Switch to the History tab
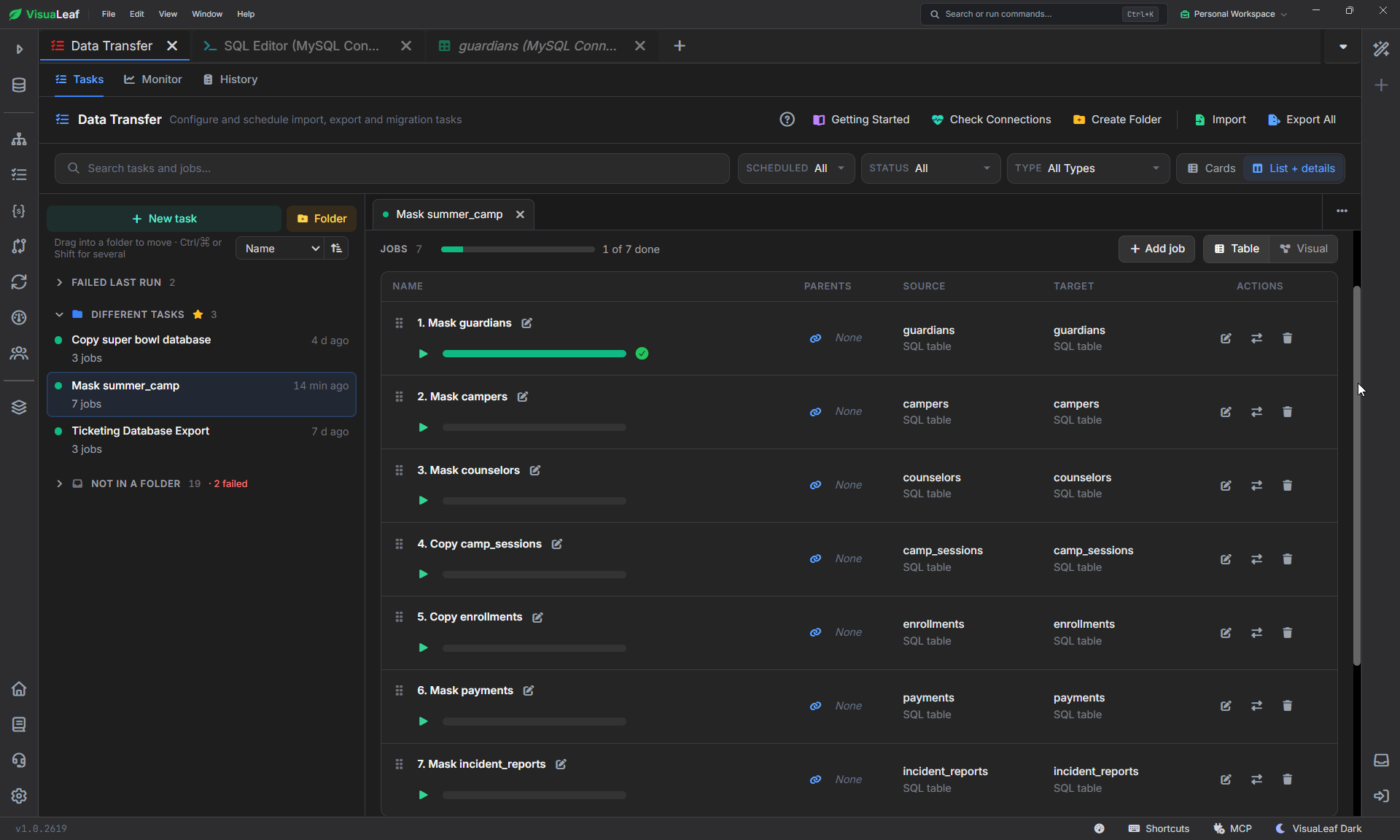Viewport: 1400px width, 840px height. coord(230,79)
